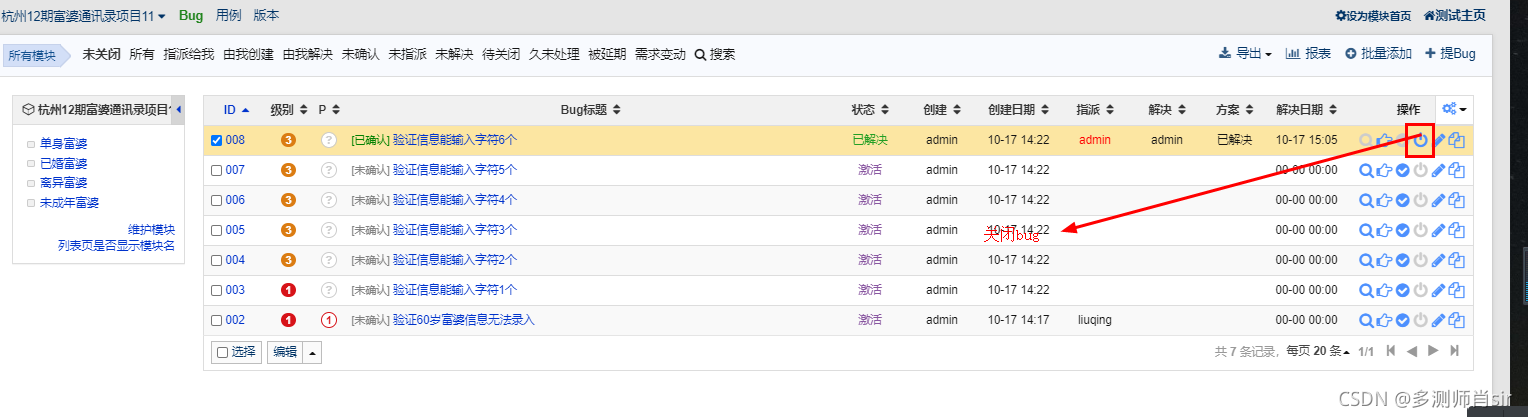Check the checkbox for bug 007
Viewport: 1528px width, 417px height.
coord(216,170)
